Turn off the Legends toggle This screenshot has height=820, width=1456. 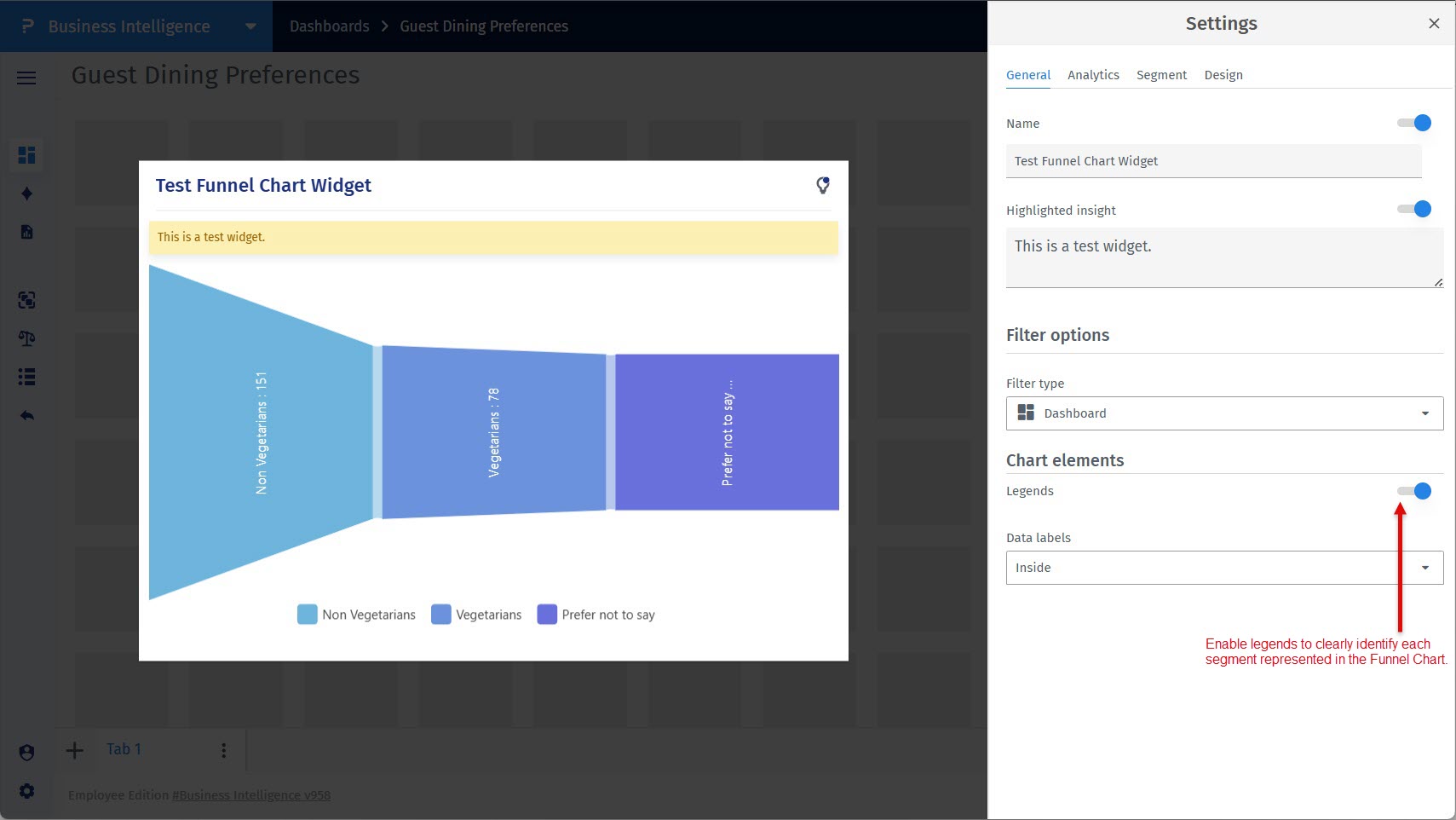click(1414, 491)
